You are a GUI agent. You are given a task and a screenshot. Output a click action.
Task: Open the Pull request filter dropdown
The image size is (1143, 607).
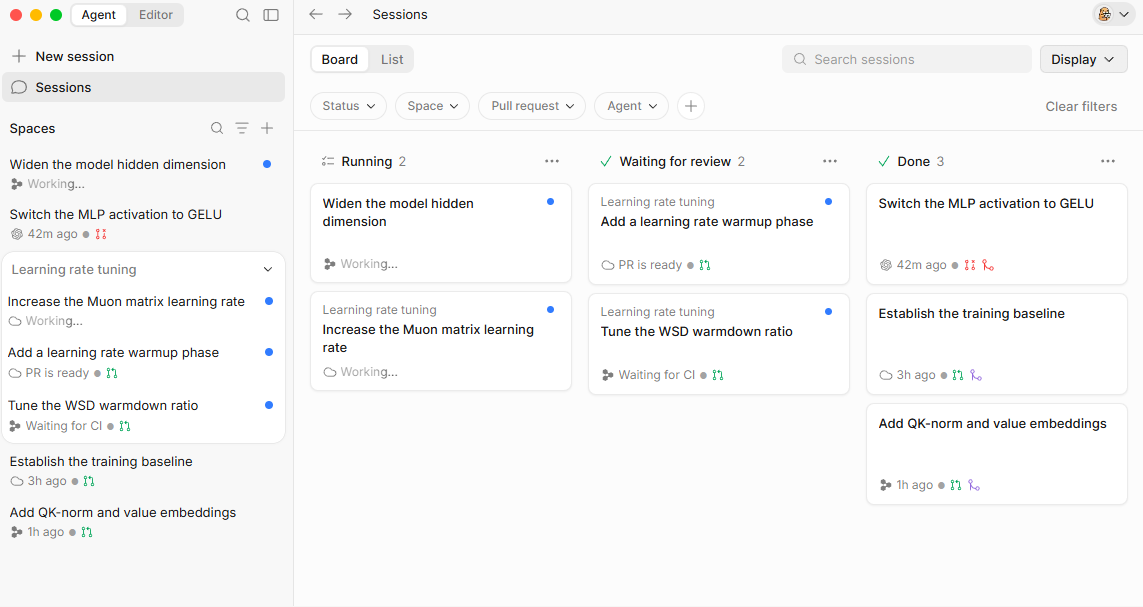(x=532, y=106)
